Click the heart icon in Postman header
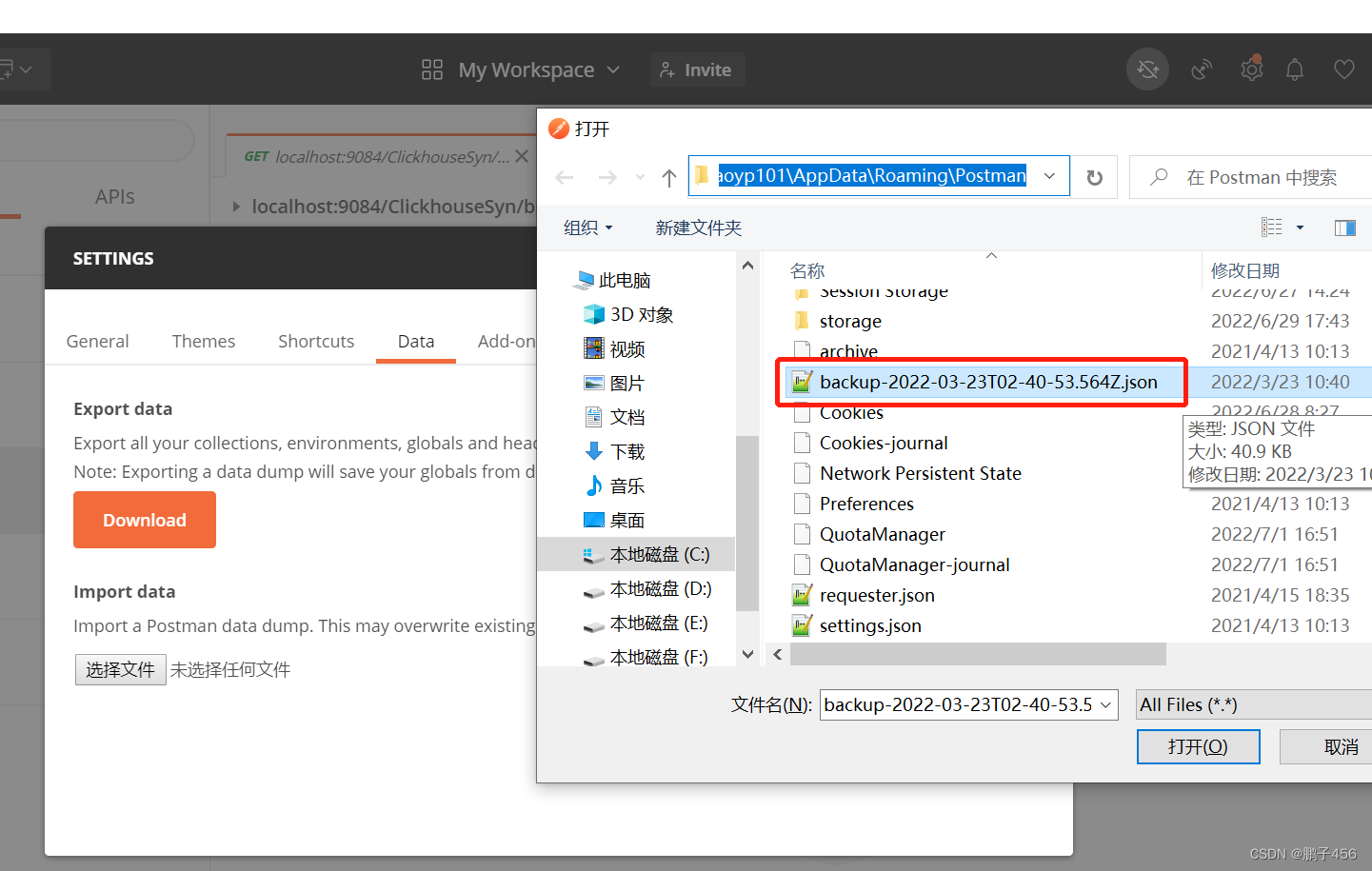Screen dimensions: 1372x871 1343,69
